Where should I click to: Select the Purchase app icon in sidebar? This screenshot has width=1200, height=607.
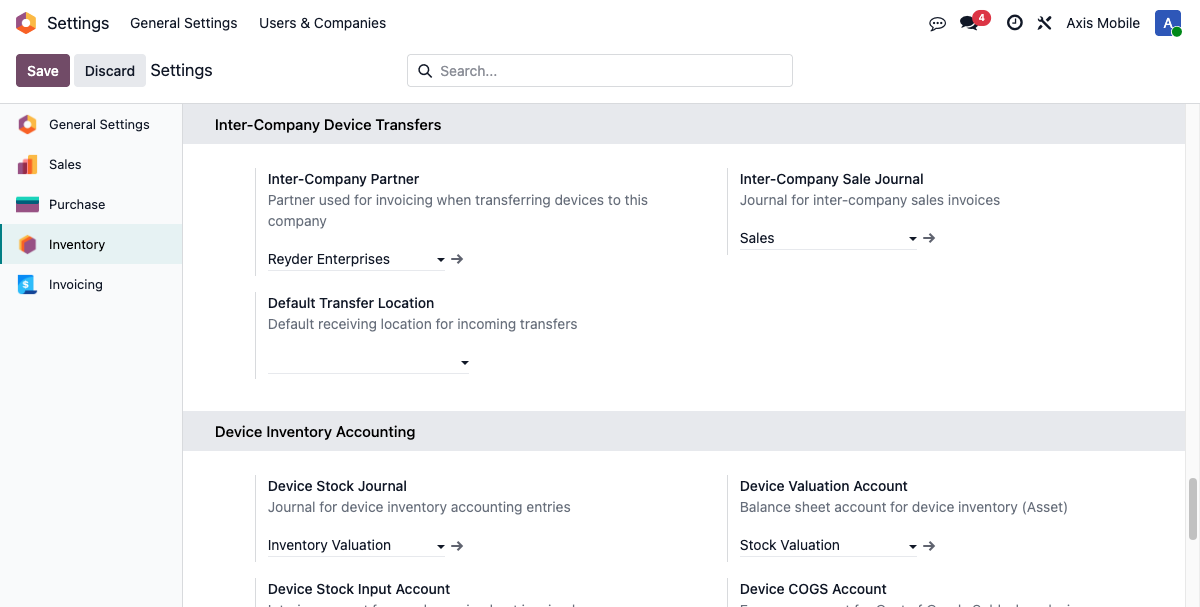click(x=29, y=204)
